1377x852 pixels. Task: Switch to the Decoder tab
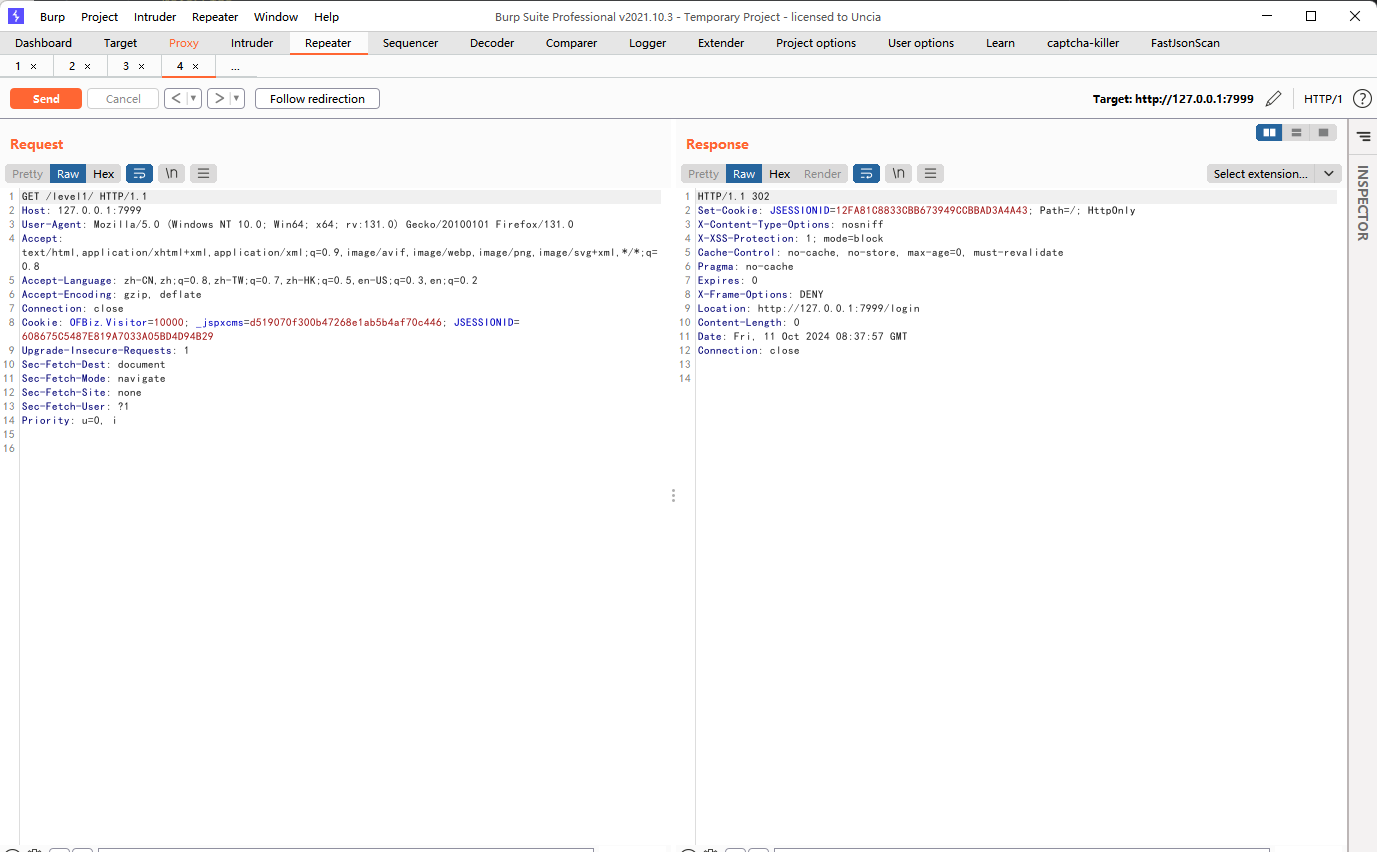coord(492,43)
